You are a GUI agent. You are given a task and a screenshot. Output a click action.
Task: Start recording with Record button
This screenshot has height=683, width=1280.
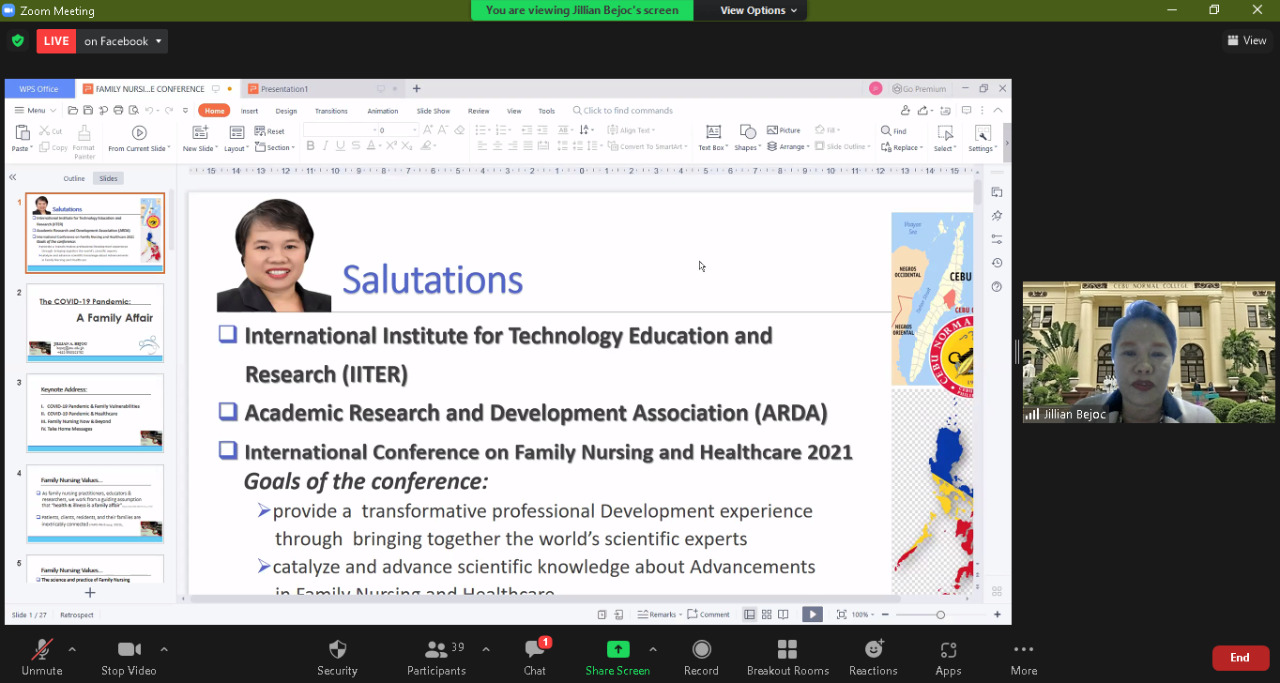coord(701,658)
